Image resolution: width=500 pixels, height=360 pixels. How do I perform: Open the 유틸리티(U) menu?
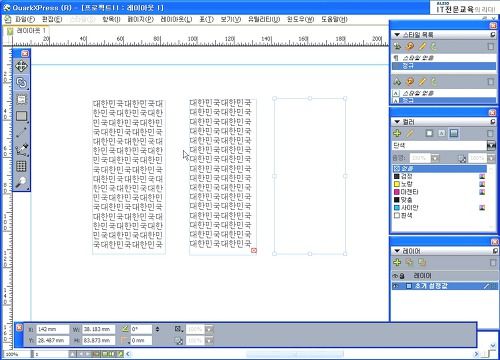[x=264, y=19]
